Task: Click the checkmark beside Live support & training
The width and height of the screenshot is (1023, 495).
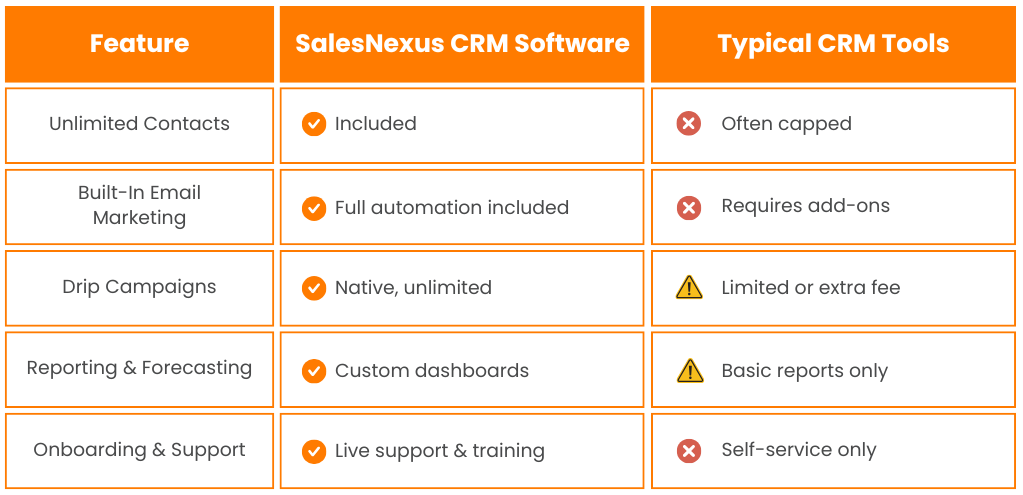Action: point(314,451)
